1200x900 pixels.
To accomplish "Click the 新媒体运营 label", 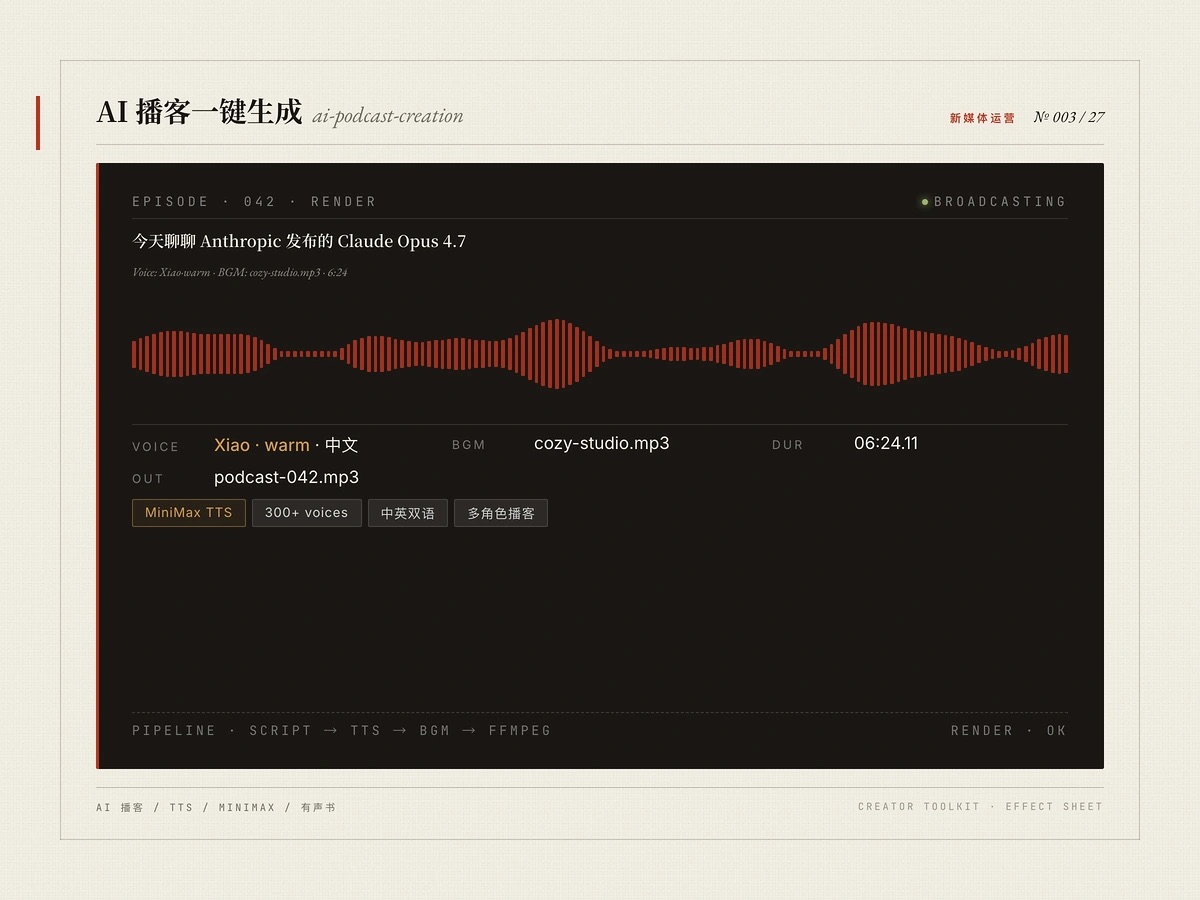I will tap(982, 118).
